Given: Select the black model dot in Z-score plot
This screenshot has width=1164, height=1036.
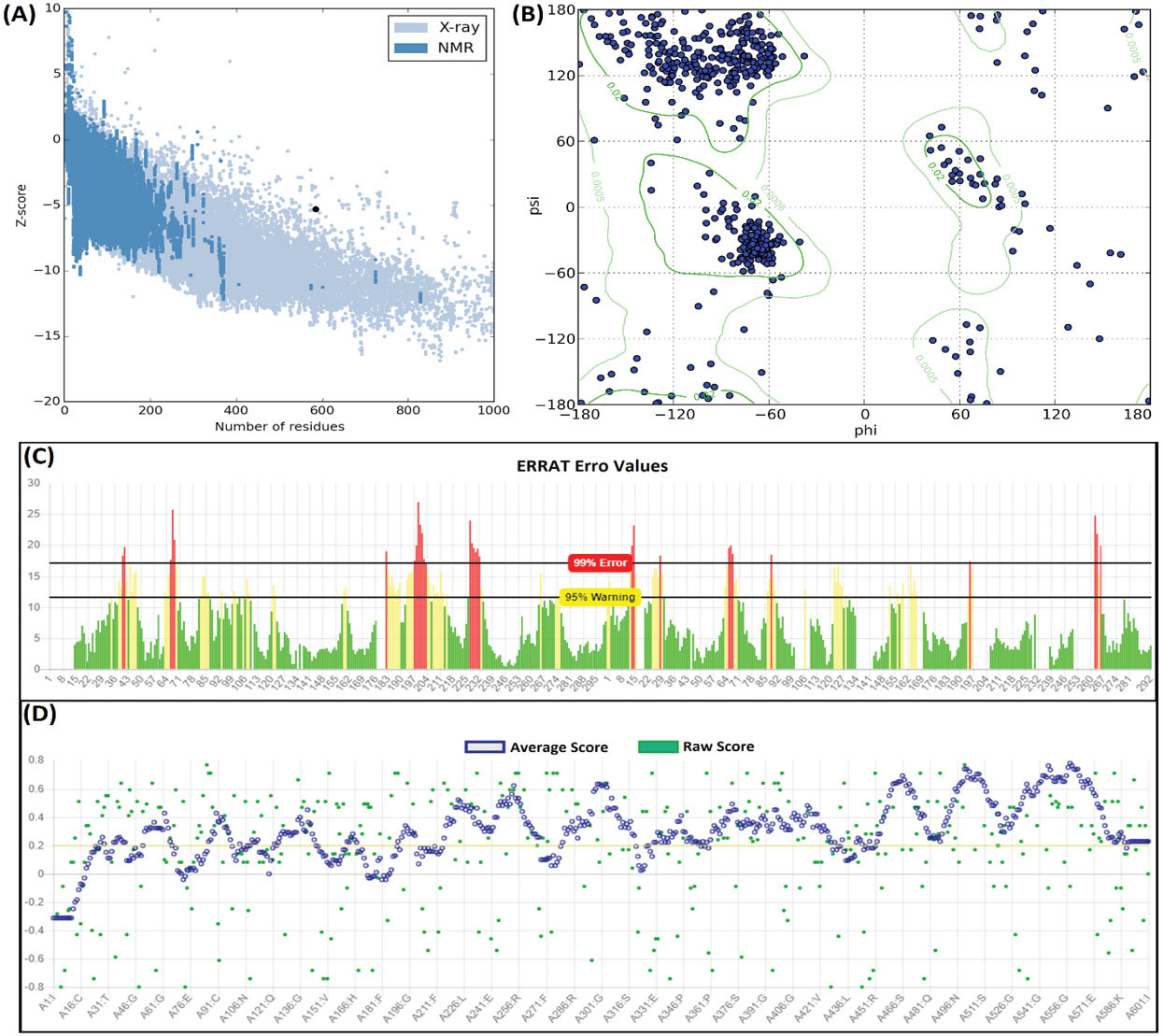Looking at the screenshot, I should 316,209.
